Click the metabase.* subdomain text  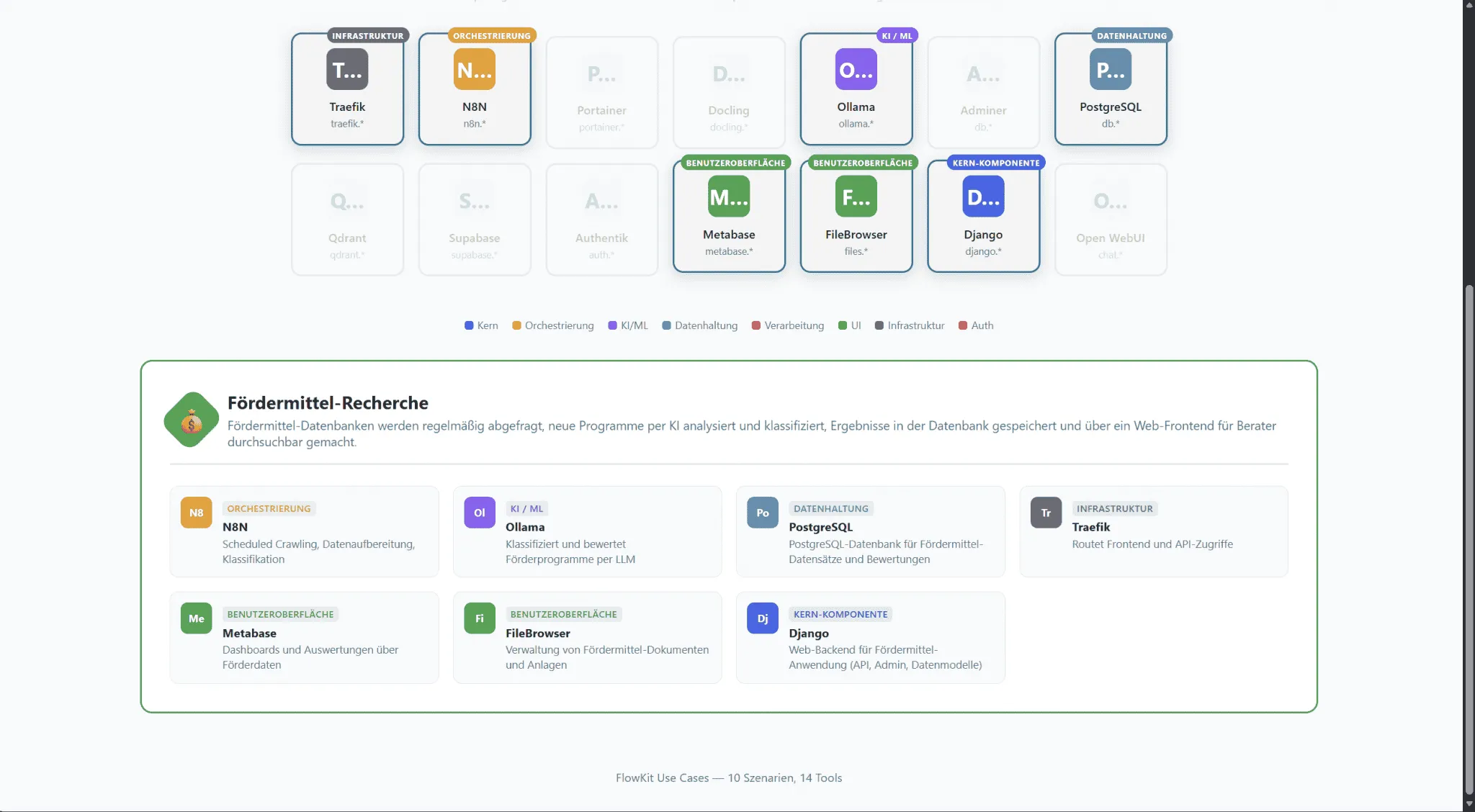(x=729, y=251)
